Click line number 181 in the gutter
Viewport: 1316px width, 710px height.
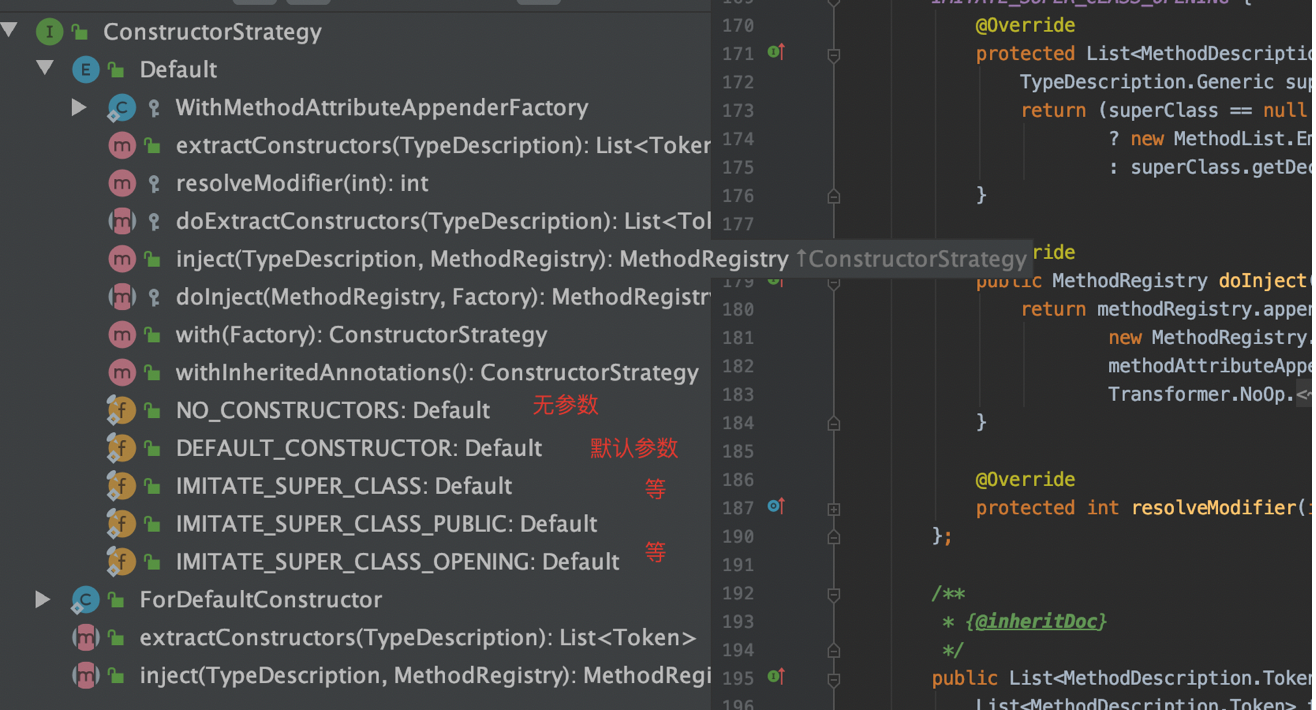click(738, 338)
